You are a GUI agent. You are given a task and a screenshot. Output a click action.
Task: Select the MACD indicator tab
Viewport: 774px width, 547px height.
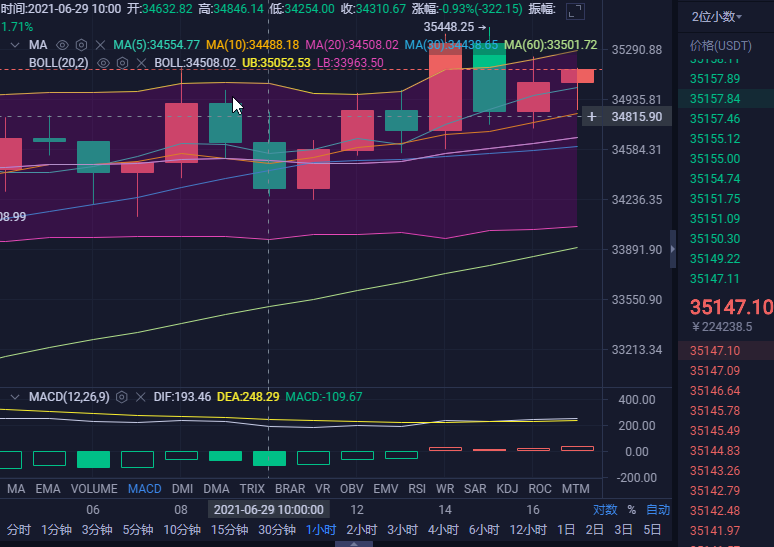145,489
